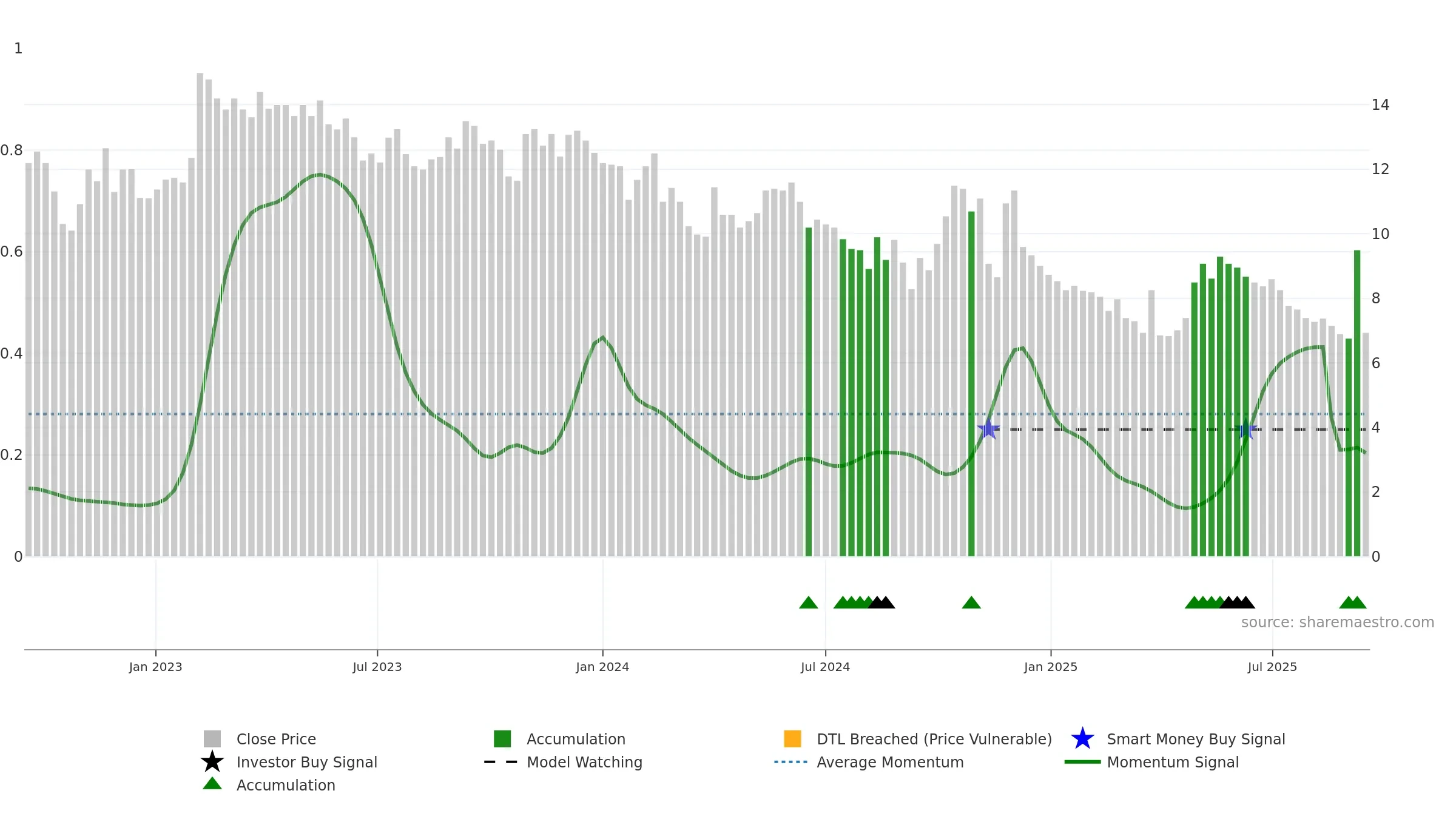Click the Model Watching dashed line legend icon

pos(501,762)
